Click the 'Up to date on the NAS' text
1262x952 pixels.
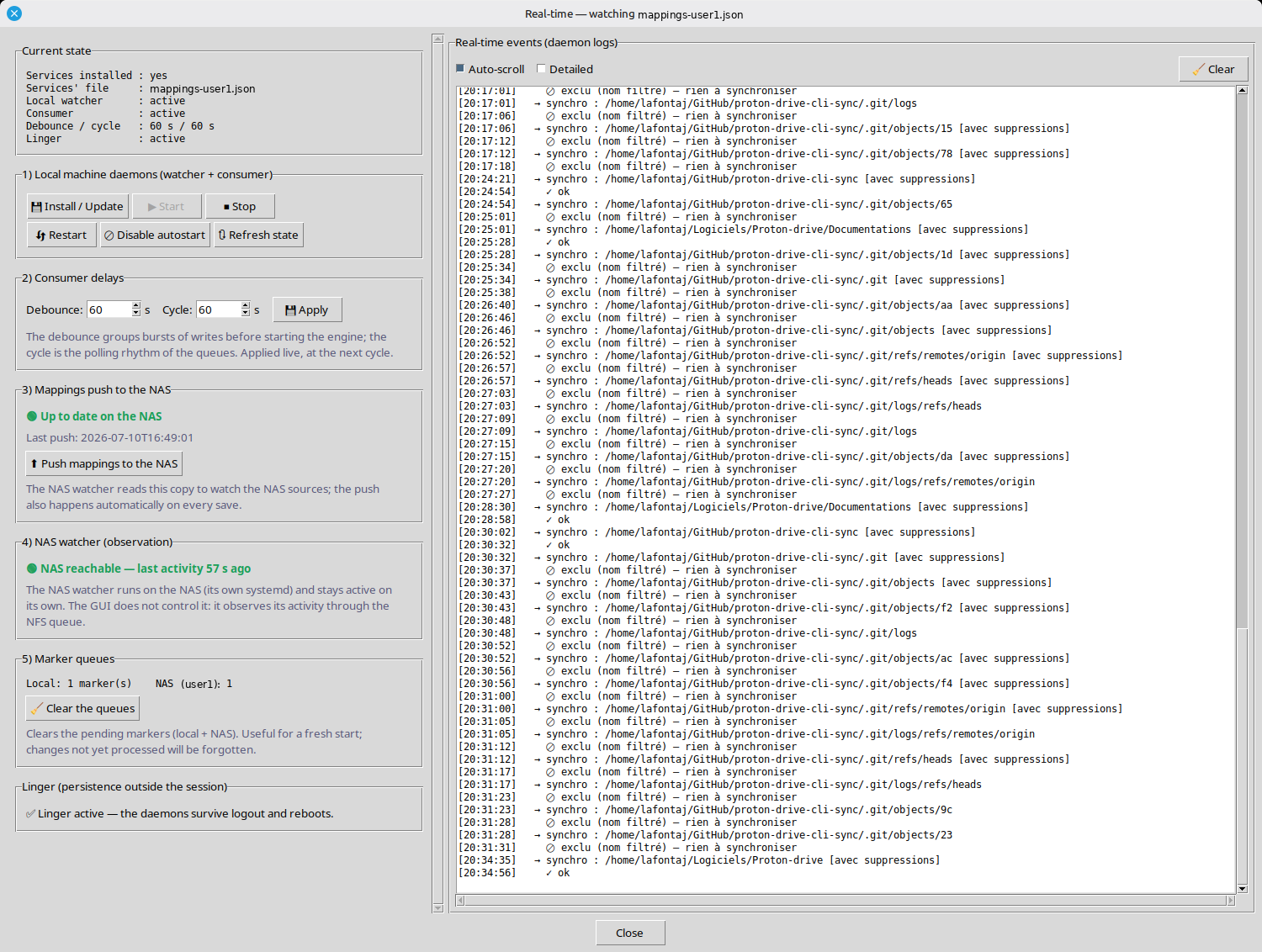(x=101, y=416)
